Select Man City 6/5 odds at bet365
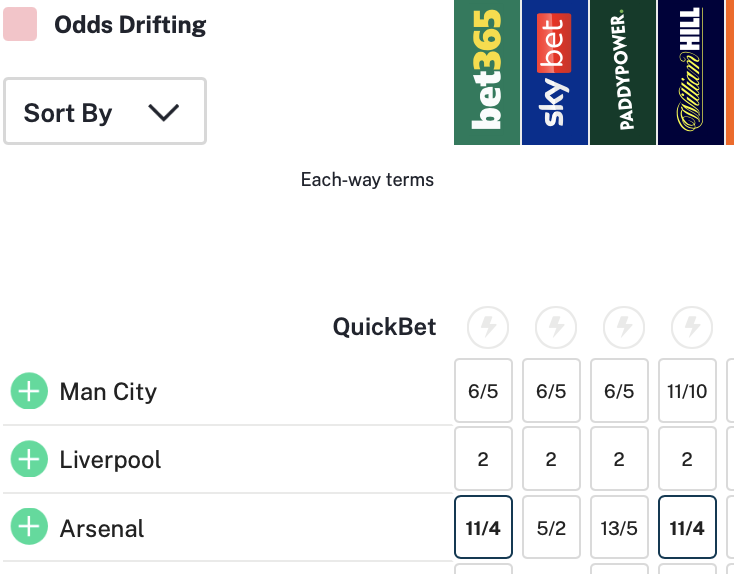 point(483,392)
